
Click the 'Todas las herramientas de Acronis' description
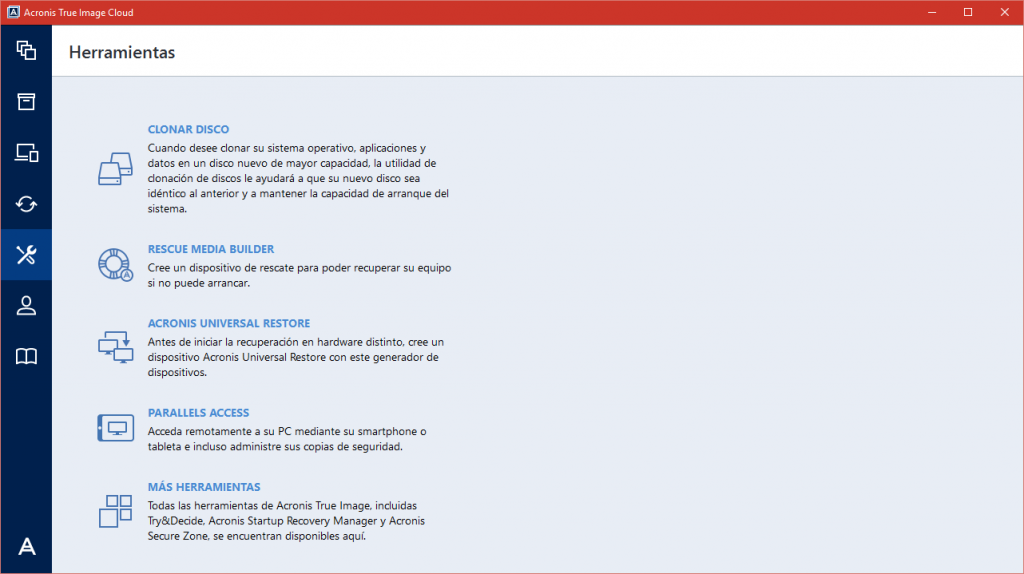click(x=286, y=520)
